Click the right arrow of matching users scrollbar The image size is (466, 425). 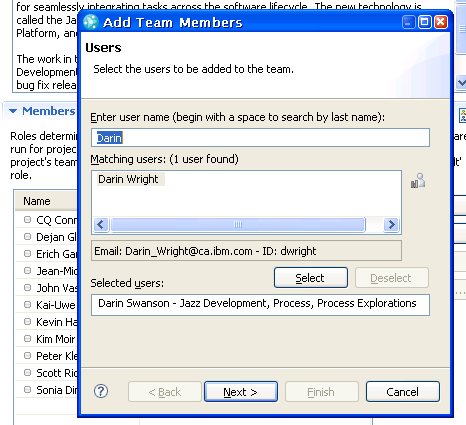pos(392,225)
